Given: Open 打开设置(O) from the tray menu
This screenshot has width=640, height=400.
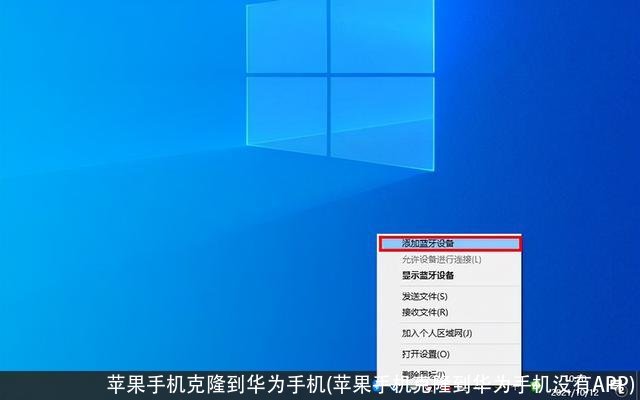Looking at the screenshot, I should point(449,354).
